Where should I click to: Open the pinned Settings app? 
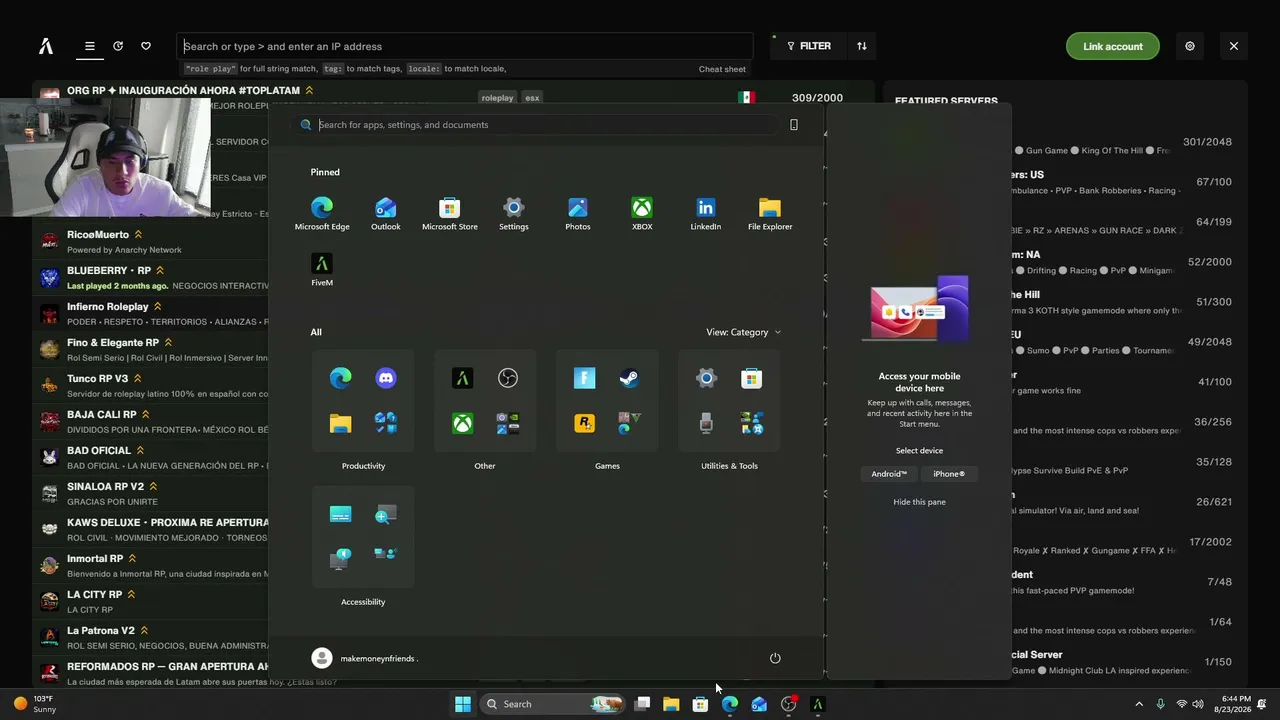coord(514,213)
